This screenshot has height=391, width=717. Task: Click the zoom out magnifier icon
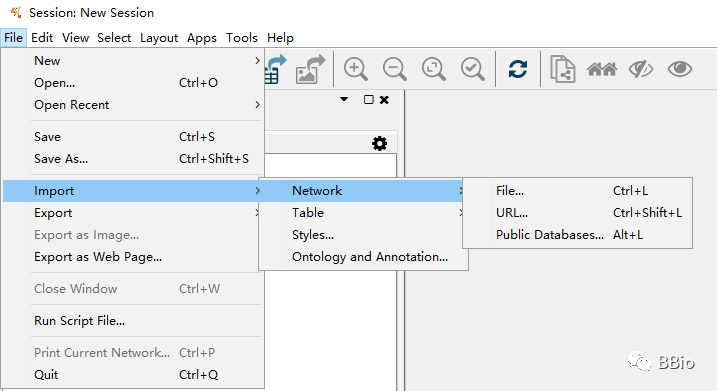point(395,70)
